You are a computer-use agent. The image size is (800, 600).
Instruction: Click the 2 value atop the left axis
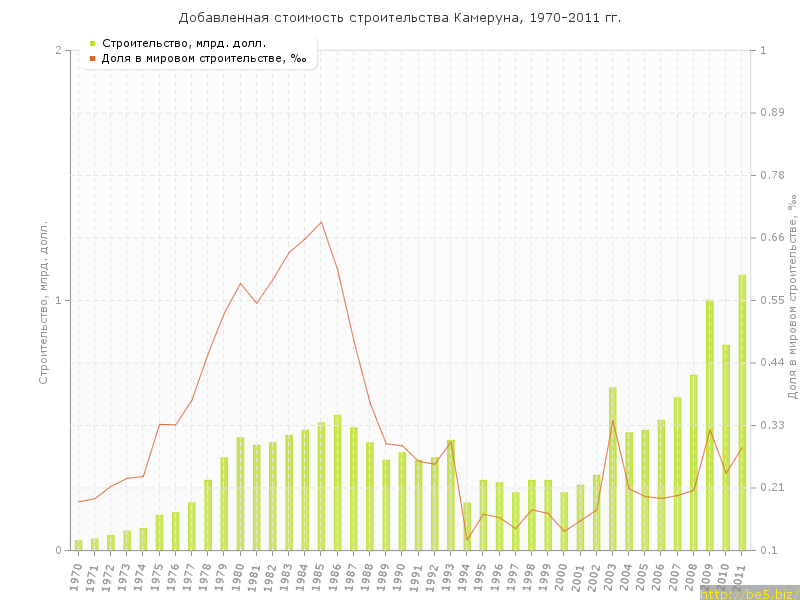[x=58, y=51]
